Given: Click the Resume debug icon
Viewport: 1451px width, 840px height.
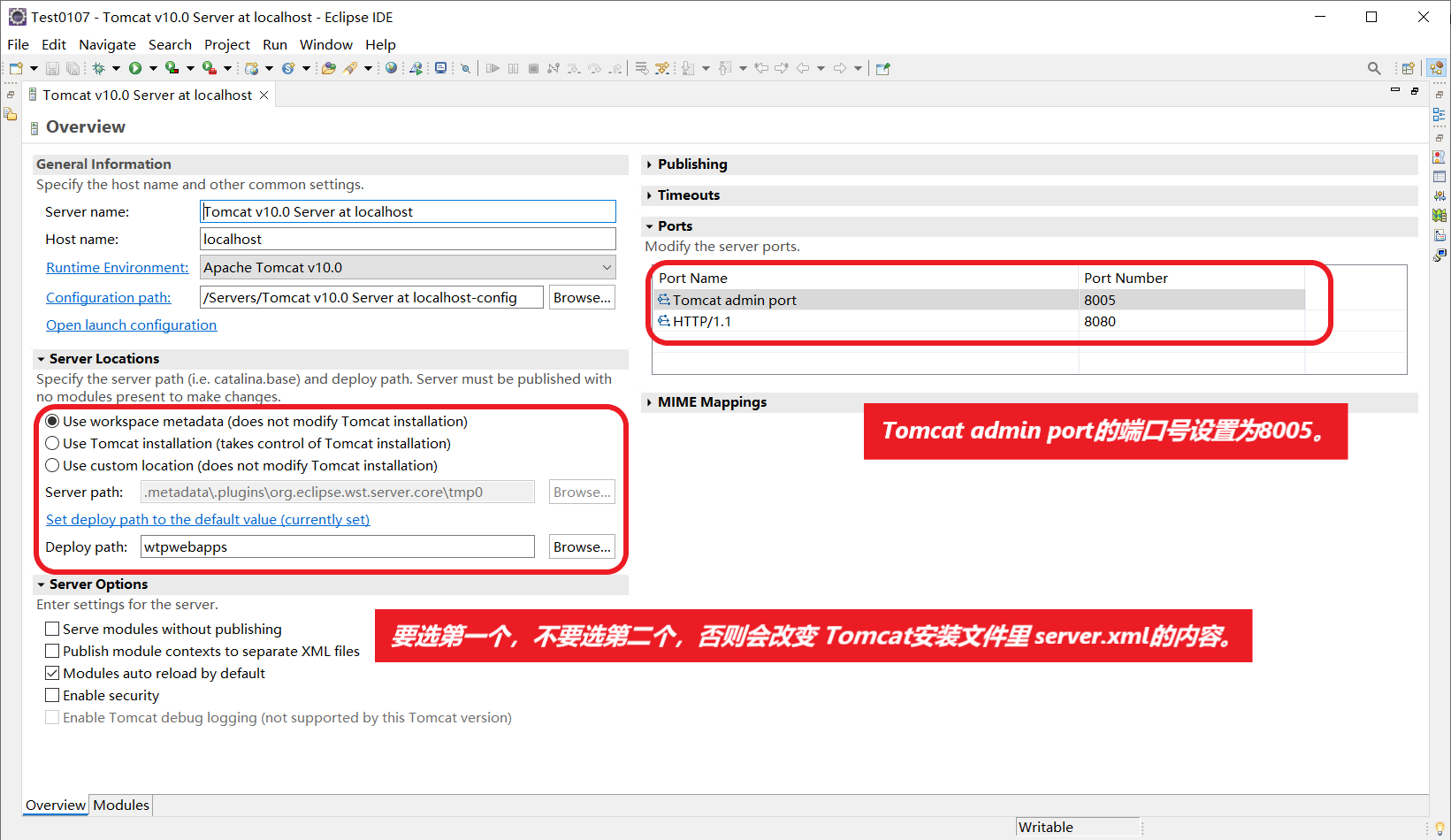Looking at the screenshot, I should (493, 68).
